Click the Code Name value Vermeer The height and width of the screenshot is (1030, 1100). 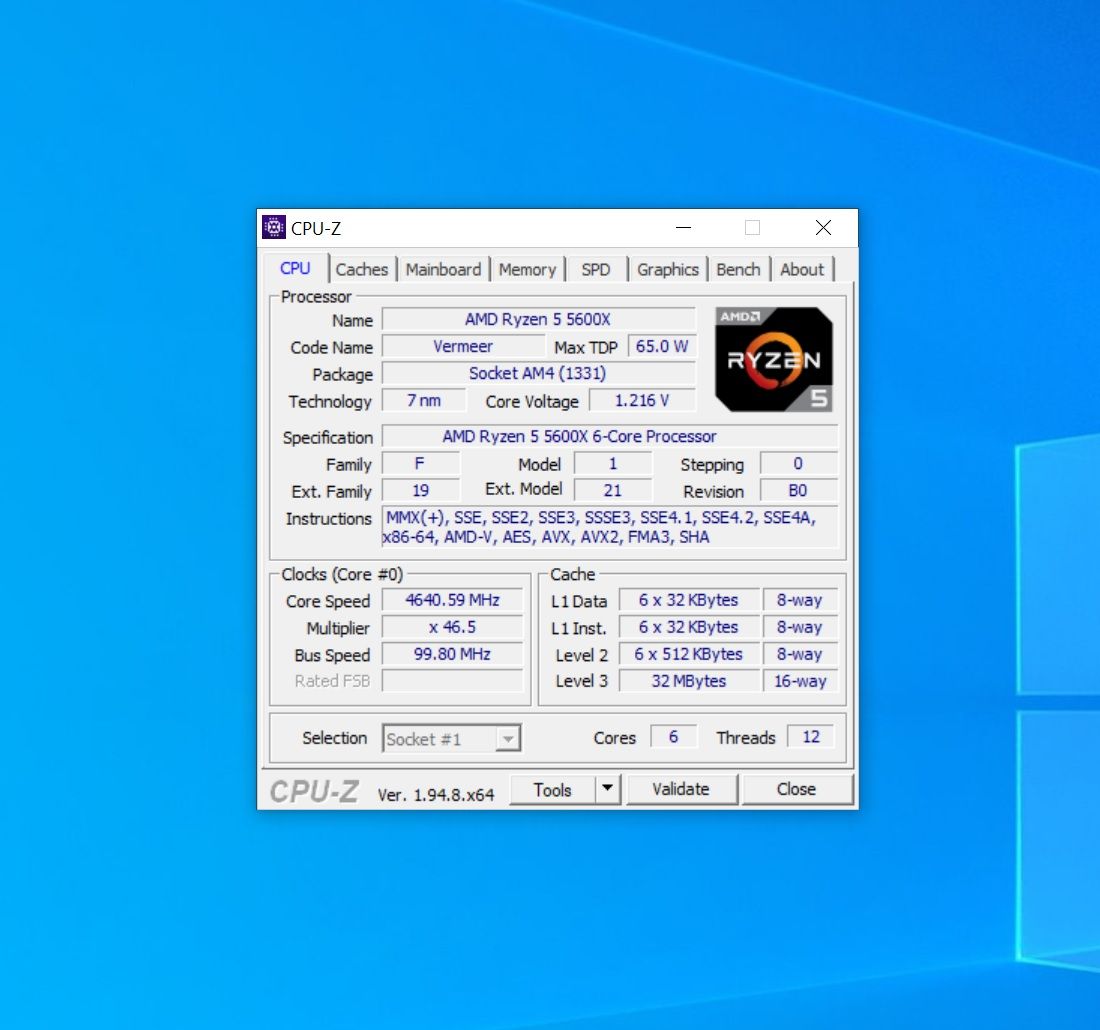point(463,347)
